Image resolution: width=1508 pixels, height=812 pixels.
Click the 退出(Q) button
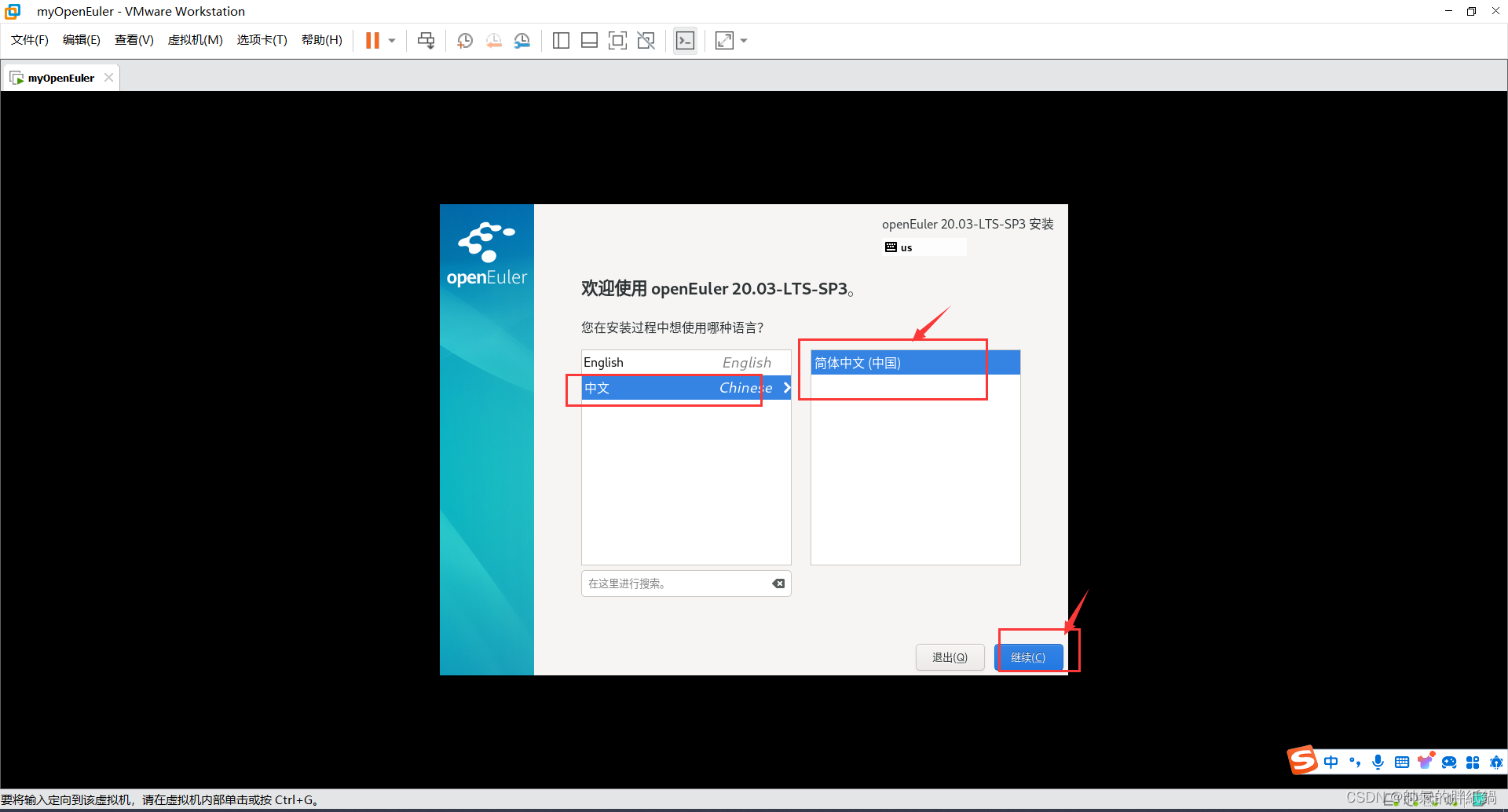[x=950, y=657]
